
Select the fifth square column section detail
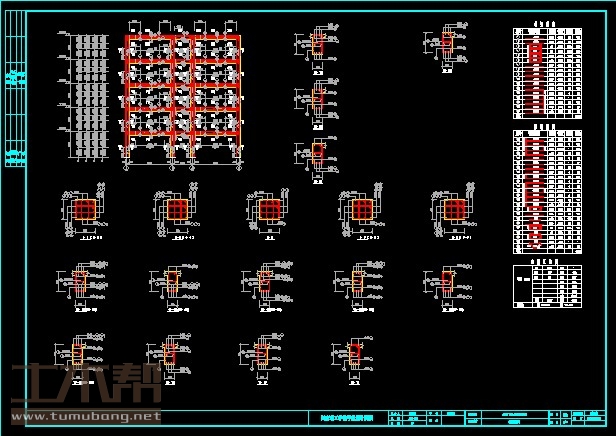[x=451, y=210]
